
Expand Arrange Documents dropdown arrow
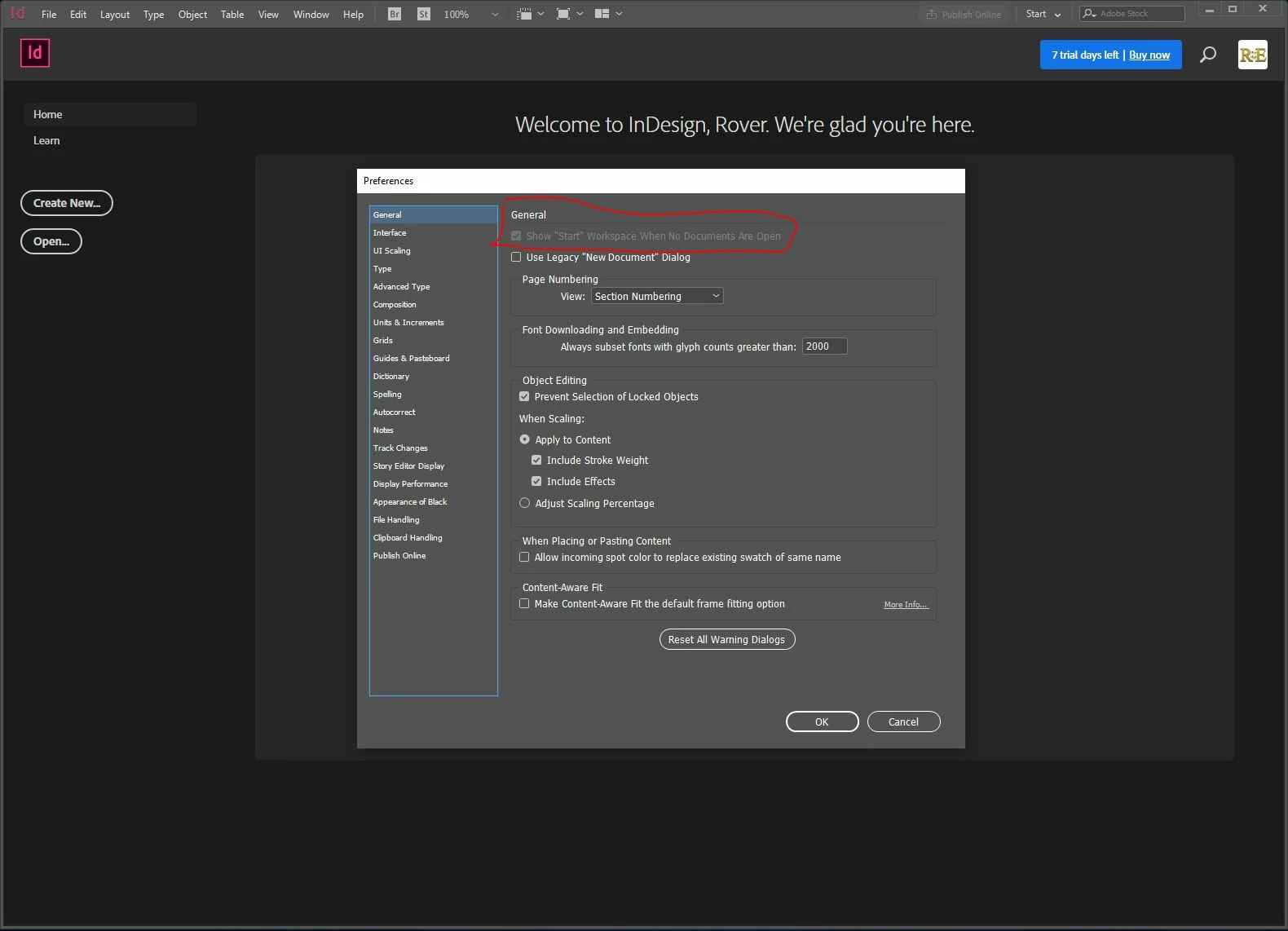pos(620,14)
